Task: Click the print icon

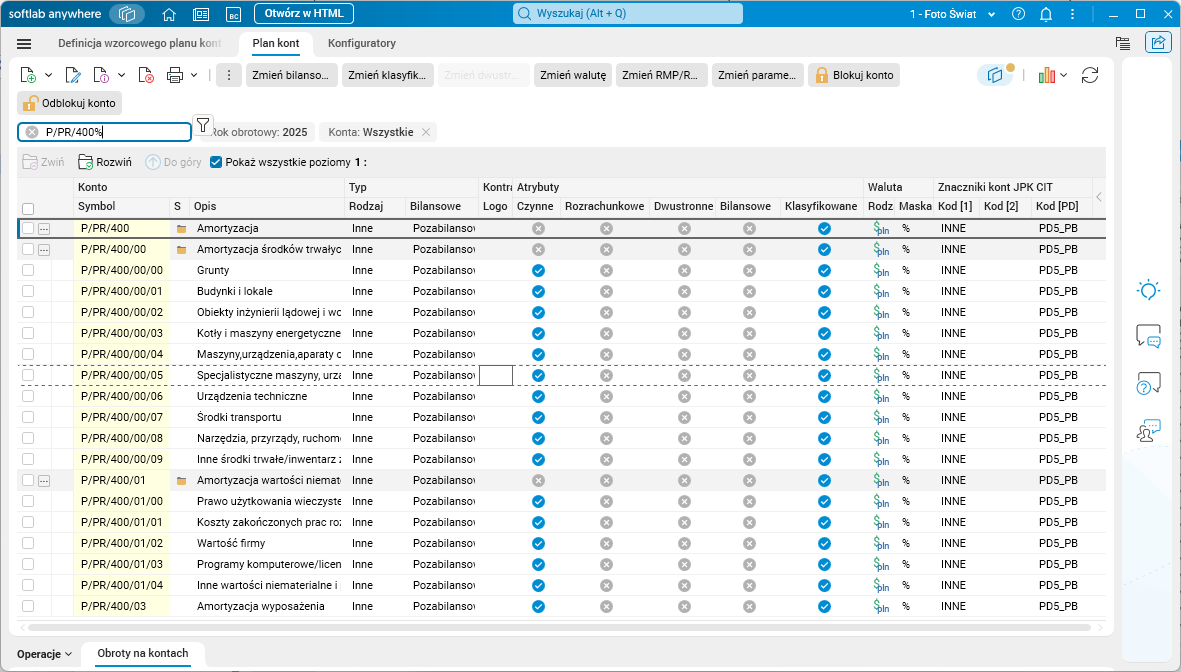Action: point(175,76)
